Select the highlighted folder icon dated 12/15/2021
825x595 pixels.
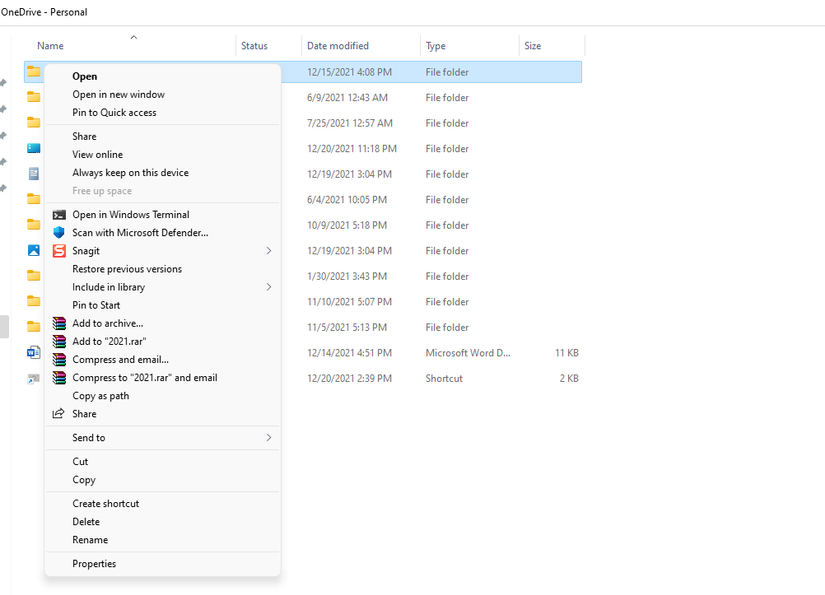click(34, 71)
